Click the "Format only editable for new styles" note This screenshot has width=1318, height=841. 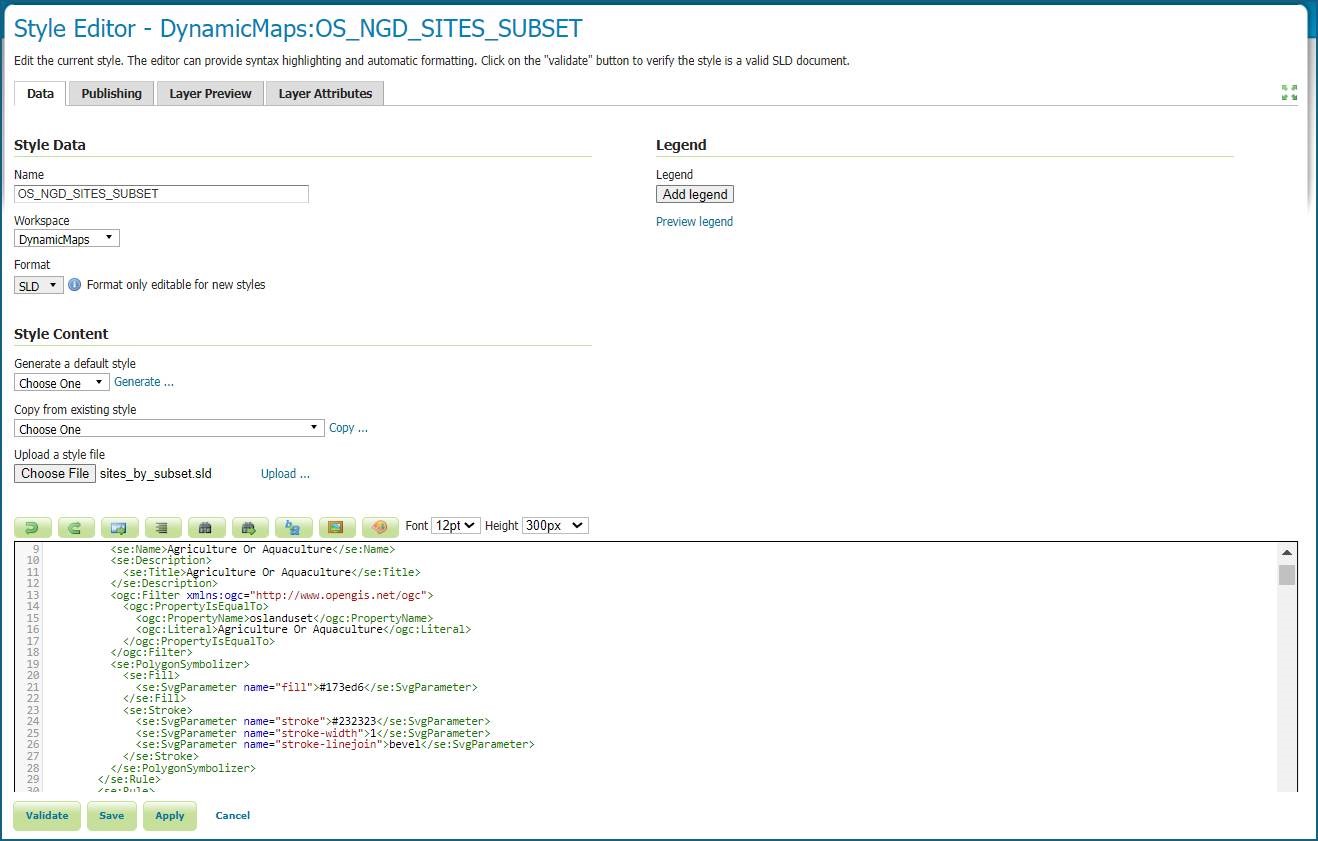click(176, 285)
